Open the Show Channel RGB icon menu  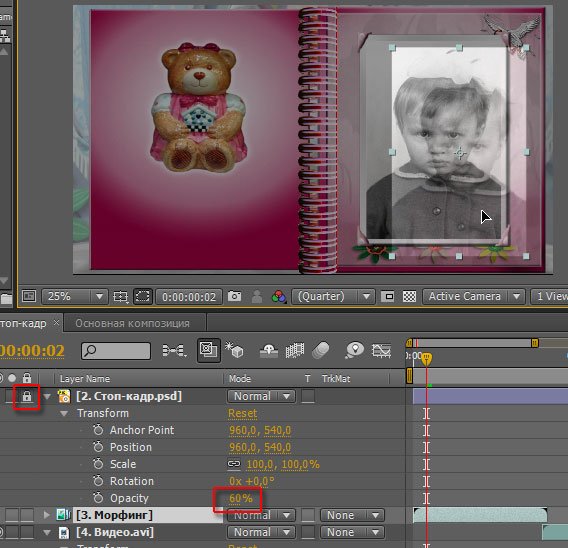pyautogui.click(x=279, y=297)
